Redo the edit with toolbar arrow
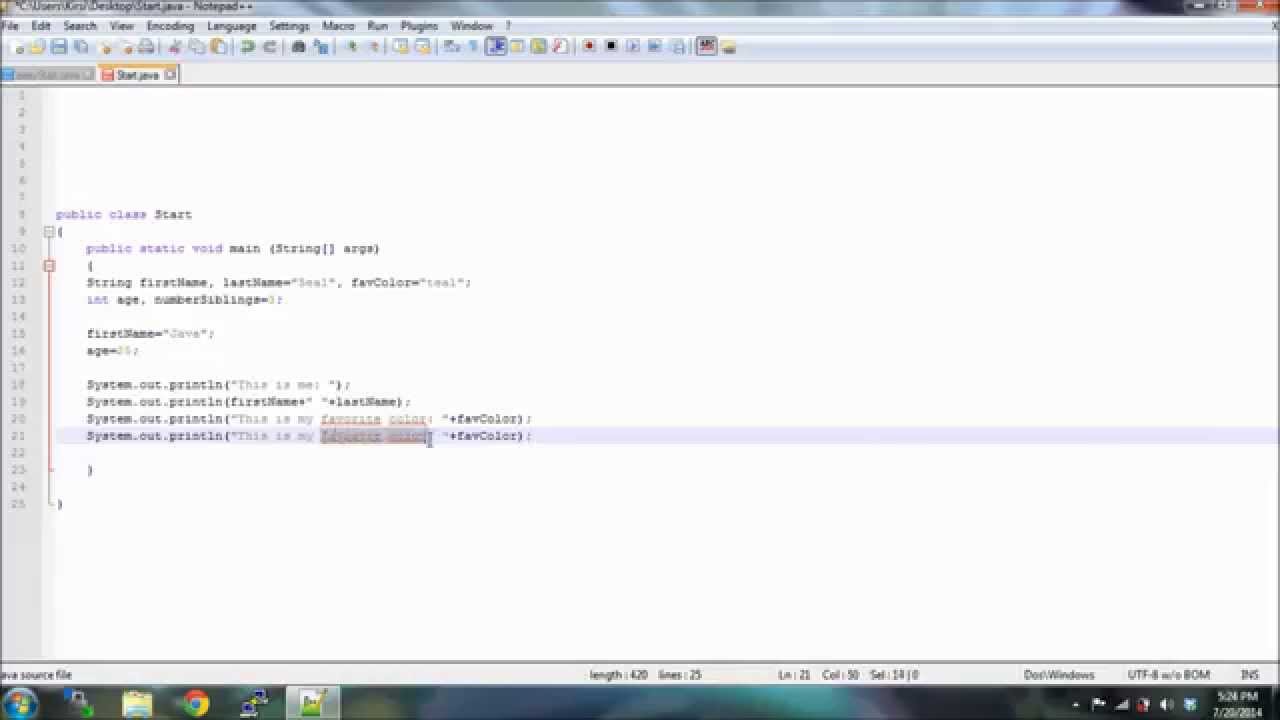 point(269,47)
